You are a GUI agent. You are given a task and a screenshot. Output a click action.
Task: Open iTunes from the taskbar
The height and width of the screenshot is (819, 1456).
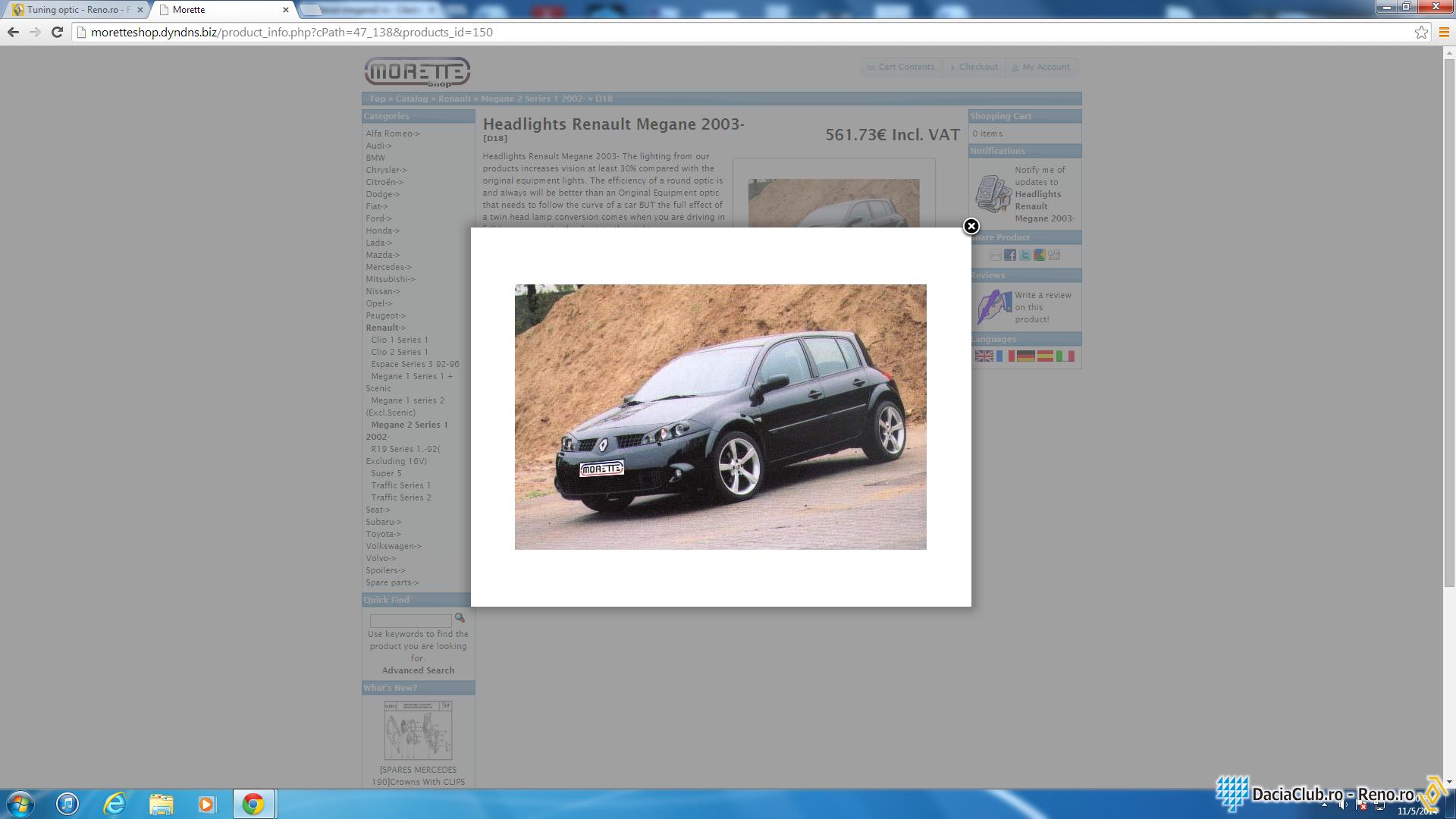pos(67,804)
